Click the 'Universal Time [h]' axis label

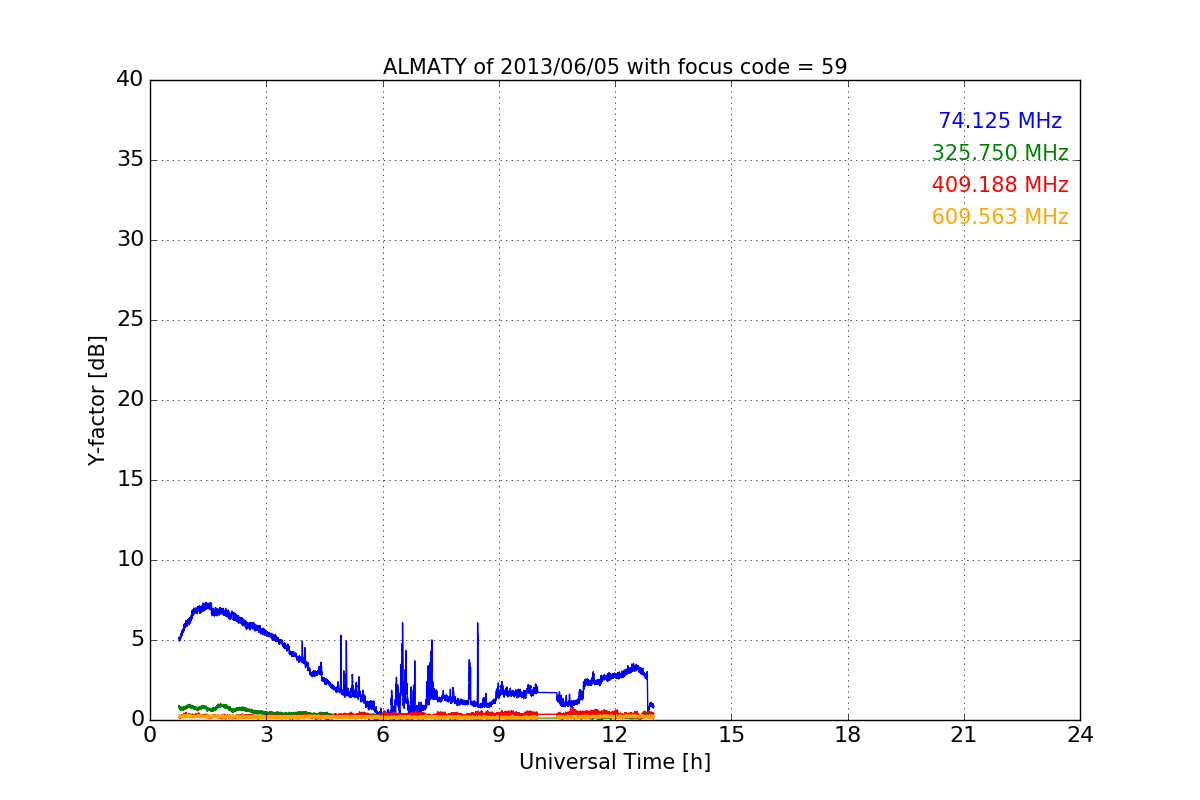615,762
